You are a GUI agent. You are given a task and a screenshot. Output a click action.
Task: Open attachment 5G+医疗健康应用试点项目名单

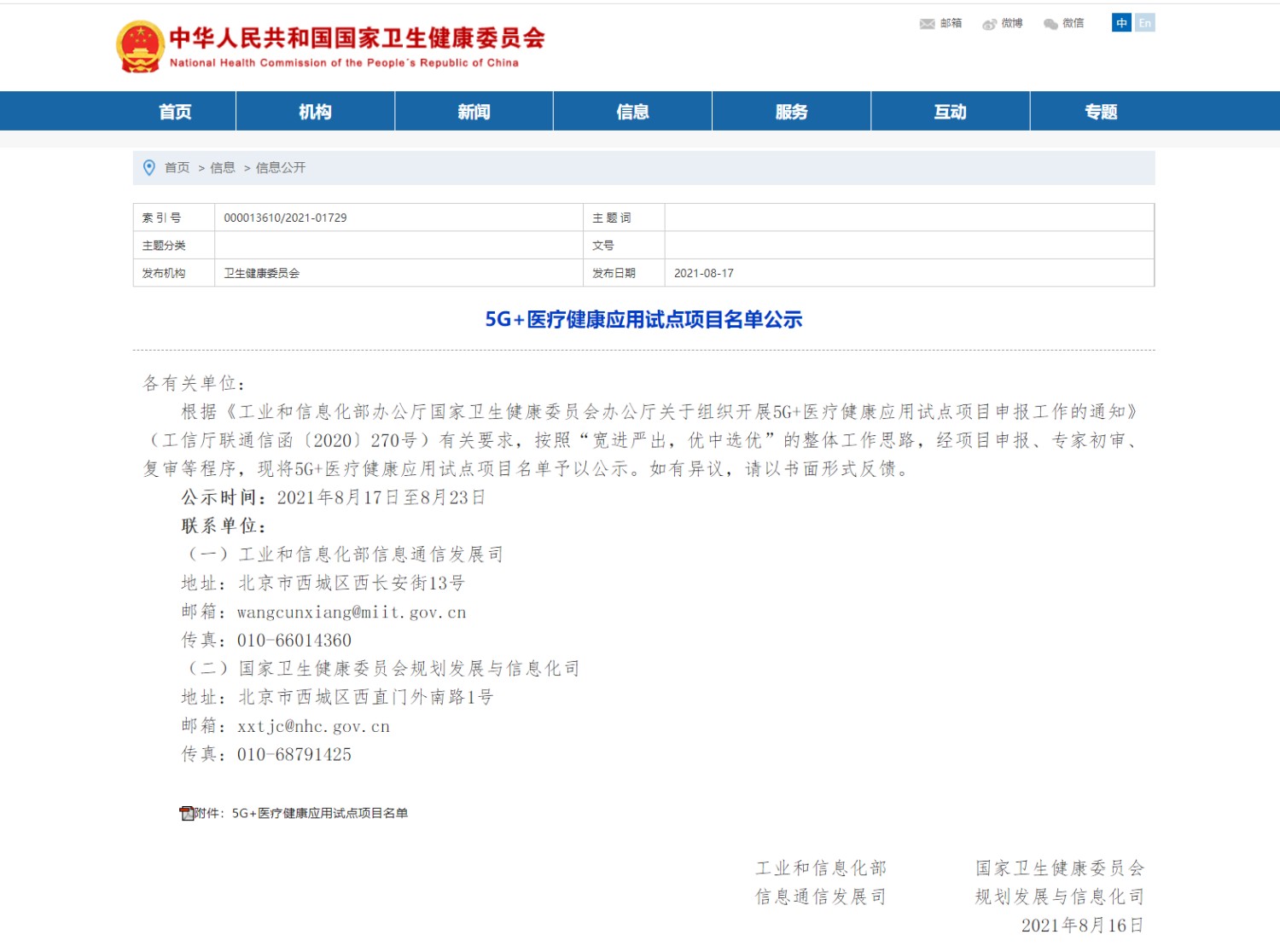319,813
